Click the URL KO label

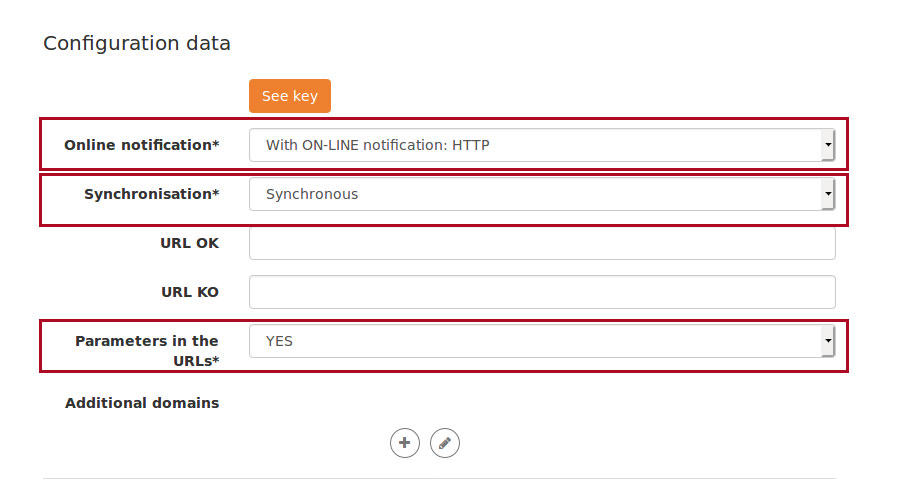(x=190, y=292)
